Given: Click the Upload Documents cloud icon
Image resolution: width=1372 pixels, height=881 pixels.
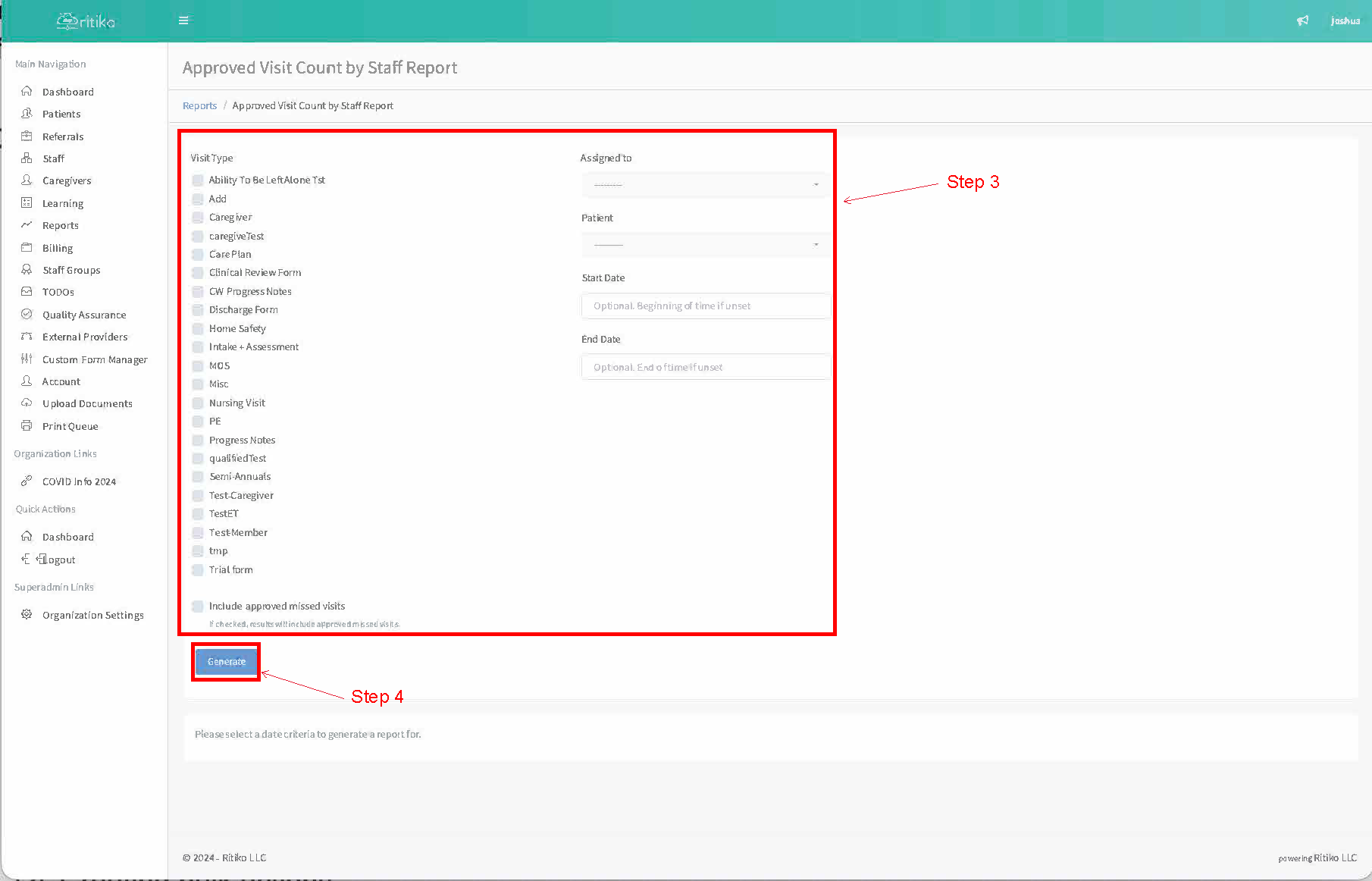Looking at the screenshot, I should [x=27, y=403].
